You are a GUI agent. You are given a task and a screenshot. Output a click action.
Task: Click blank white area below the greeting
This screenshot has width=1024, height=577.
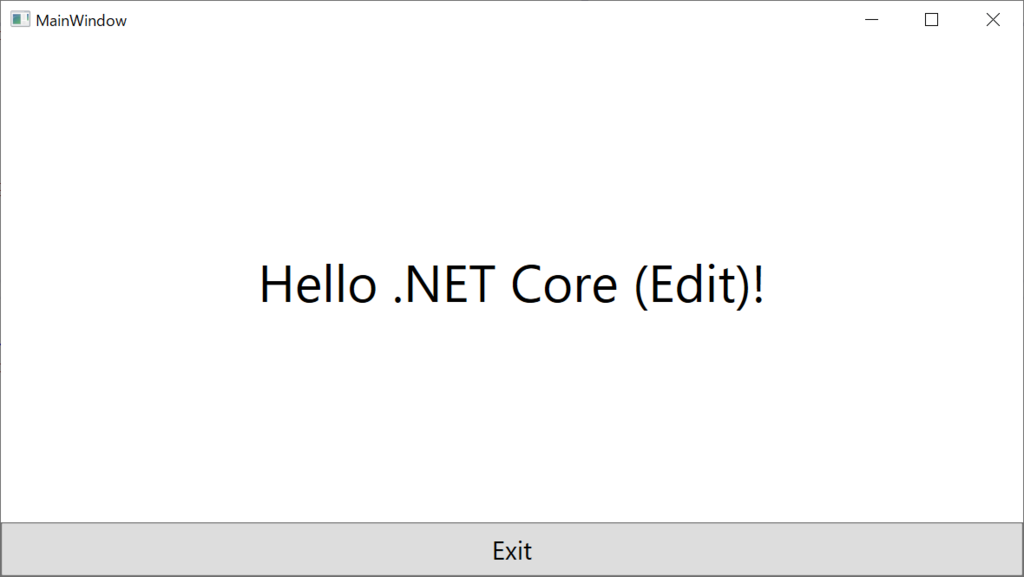click(x=512, y=418)
